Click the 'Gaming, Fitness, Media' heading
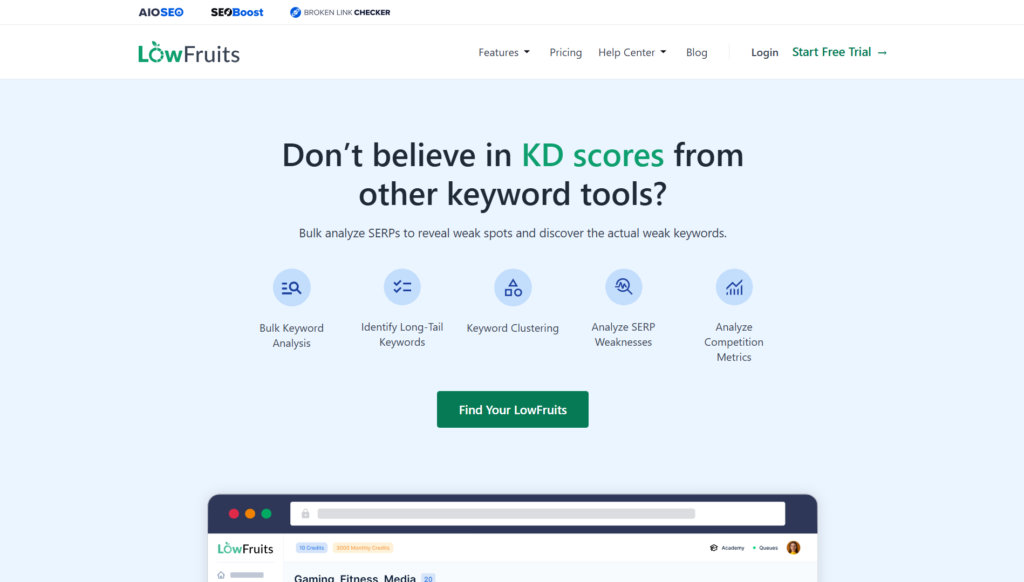 click(355, 577)
